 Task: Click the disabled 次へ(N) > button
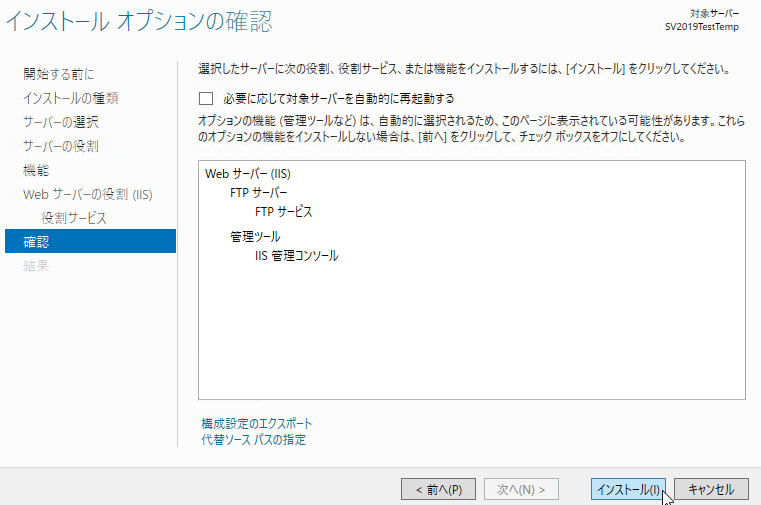point(521,489)
